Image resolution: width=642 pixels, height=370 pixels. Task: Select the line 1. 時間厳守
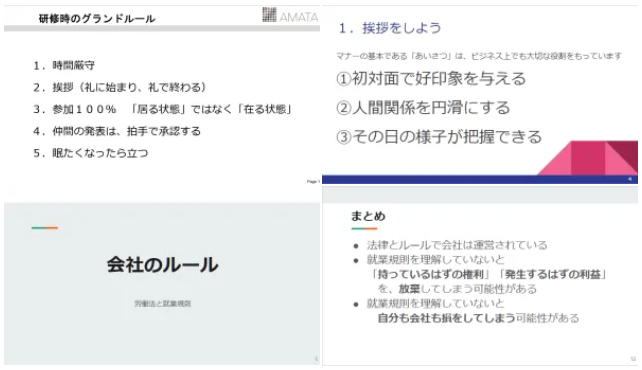pyautogui.click(x=64, y=65)
